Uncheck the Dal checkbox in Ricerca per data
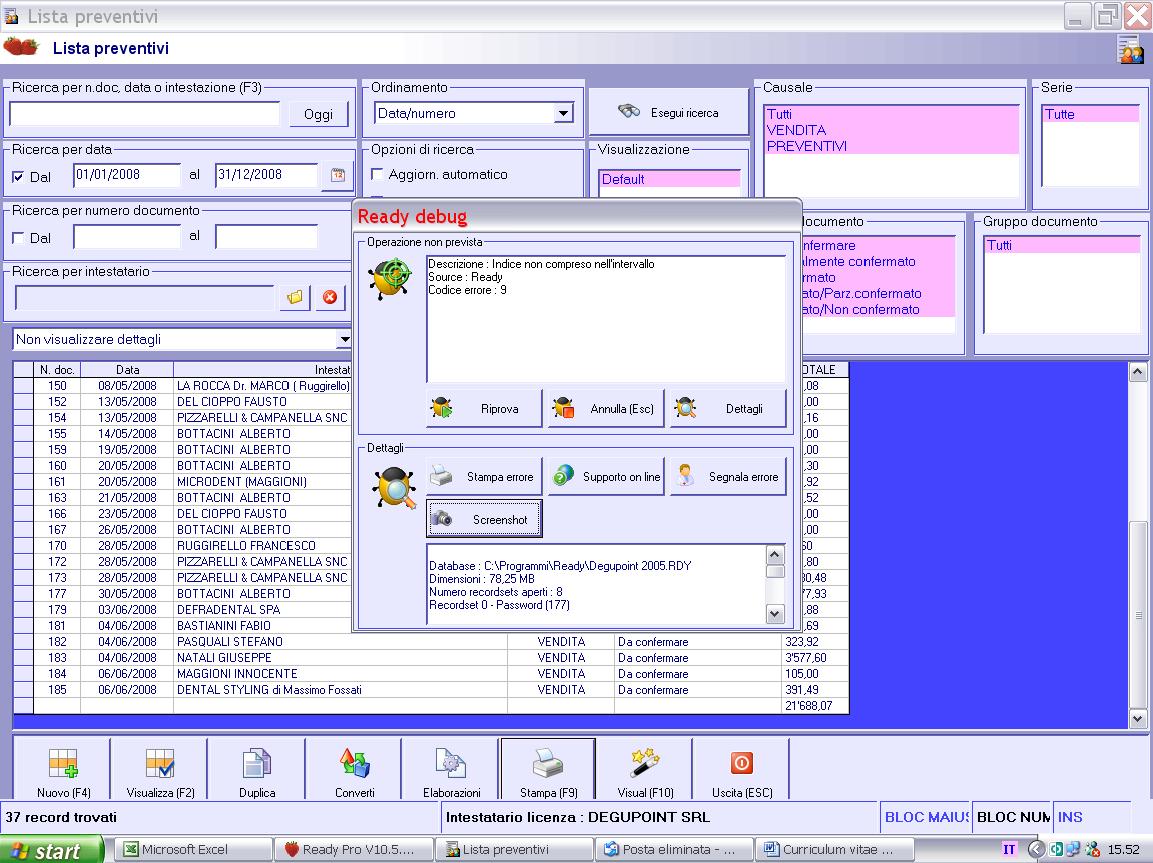Screen dimensions: 1153x863 pos(18,177)
